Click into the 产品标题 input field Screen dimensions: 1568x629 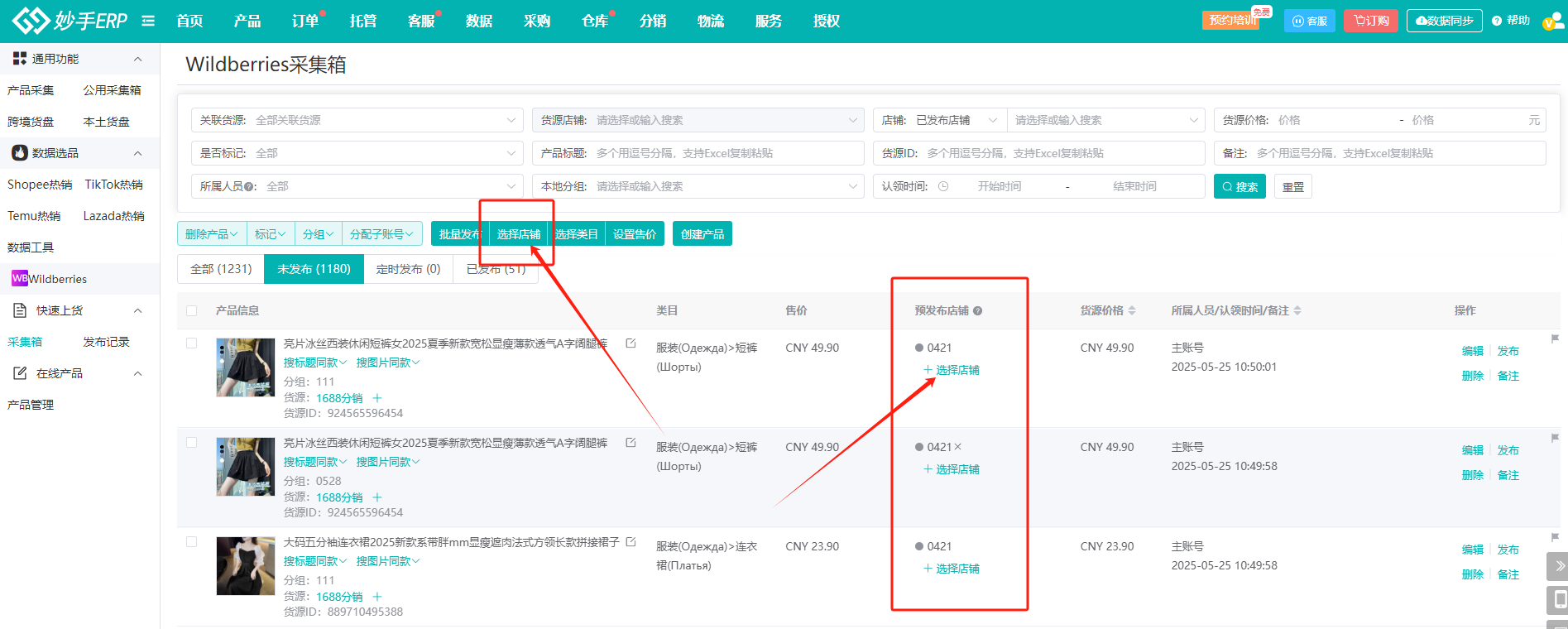coord(698,153)
